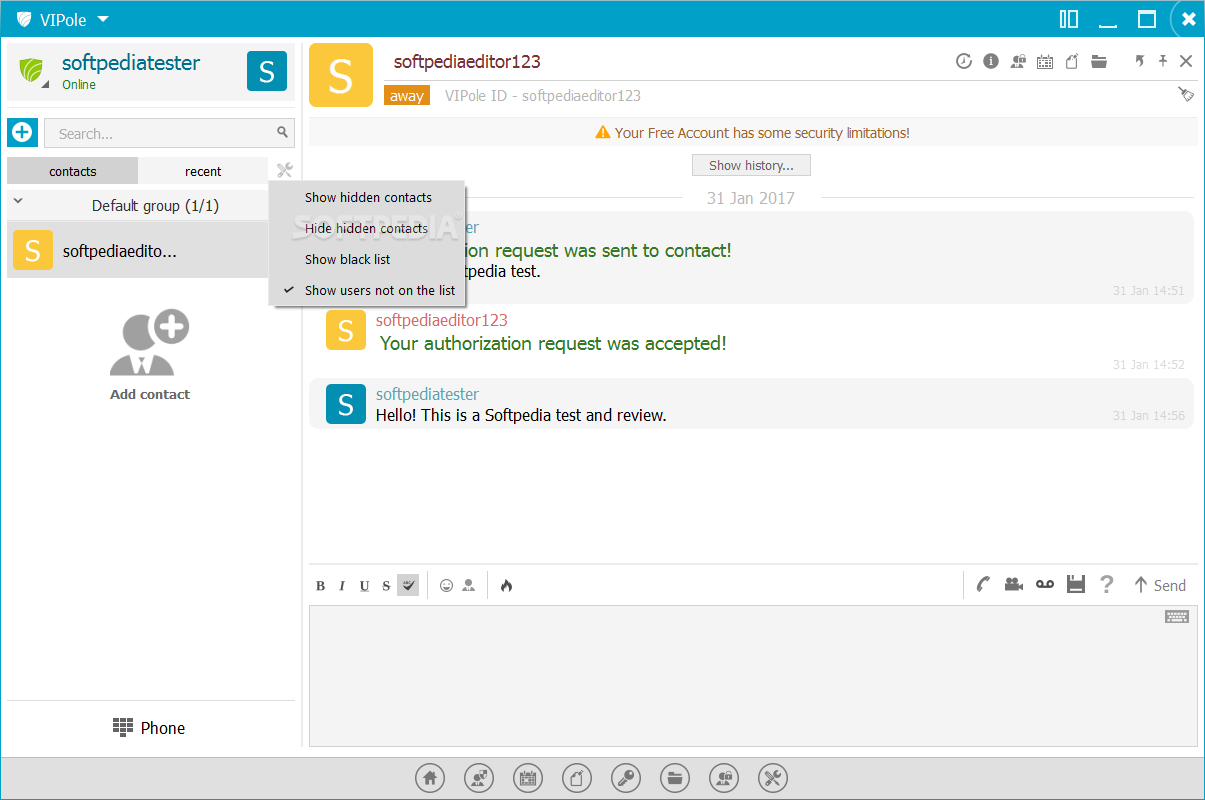Select the softpediaedito... contact in the list
1205x800 pixels.
pyautogui.click(x=138, y=251)
